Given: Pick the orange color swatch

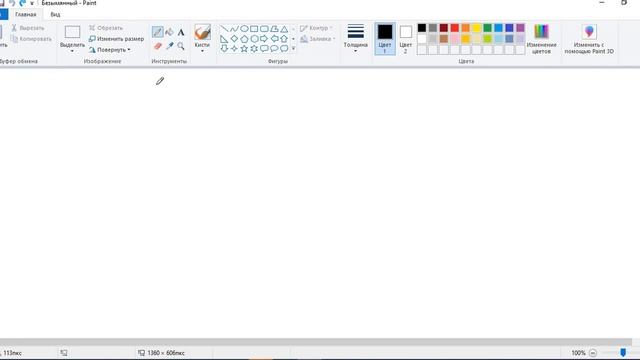Looking at the screenshot, I should click(466, 28).
